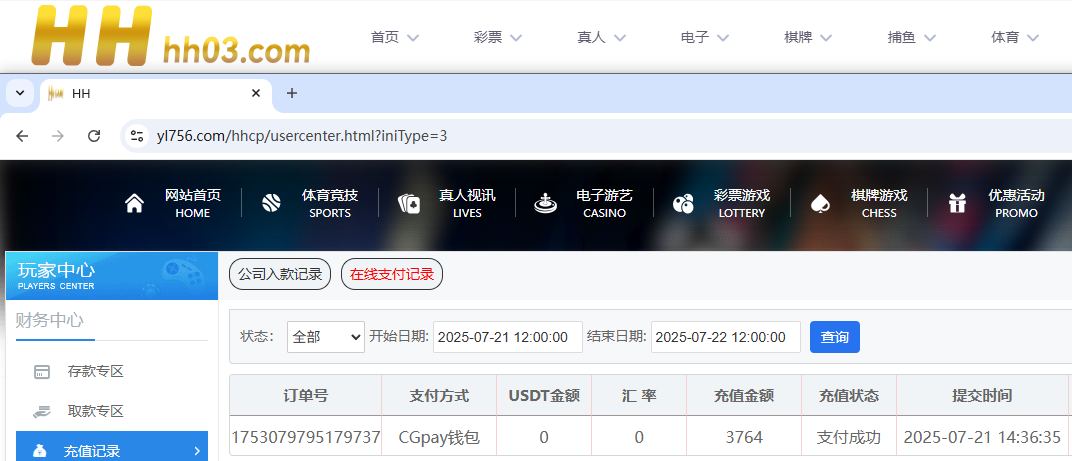Open 存款专区 in the sidebar
1072x461 pixels.
click(95, 371)
